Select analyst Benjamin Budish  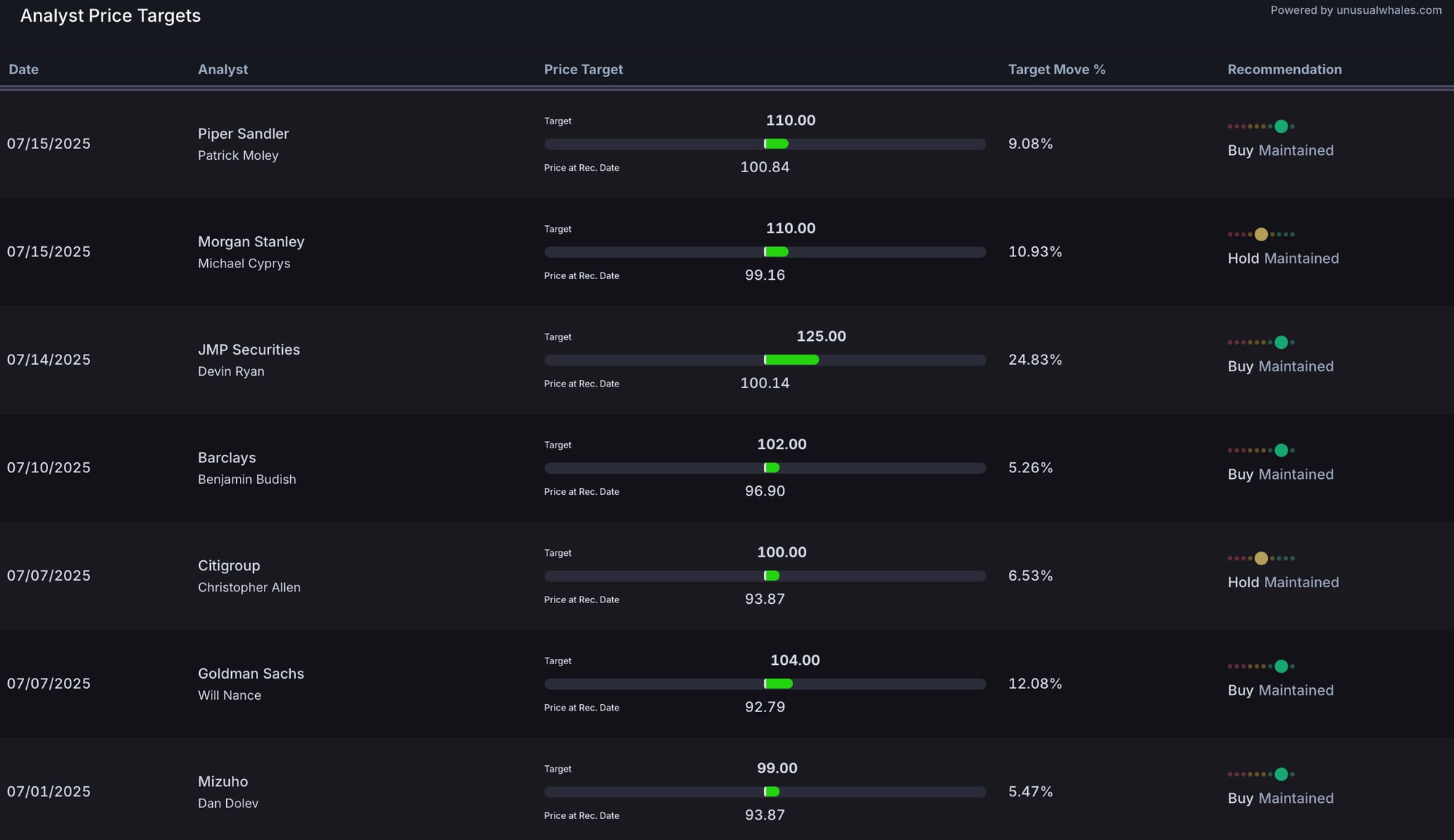[x=247, y=480]
